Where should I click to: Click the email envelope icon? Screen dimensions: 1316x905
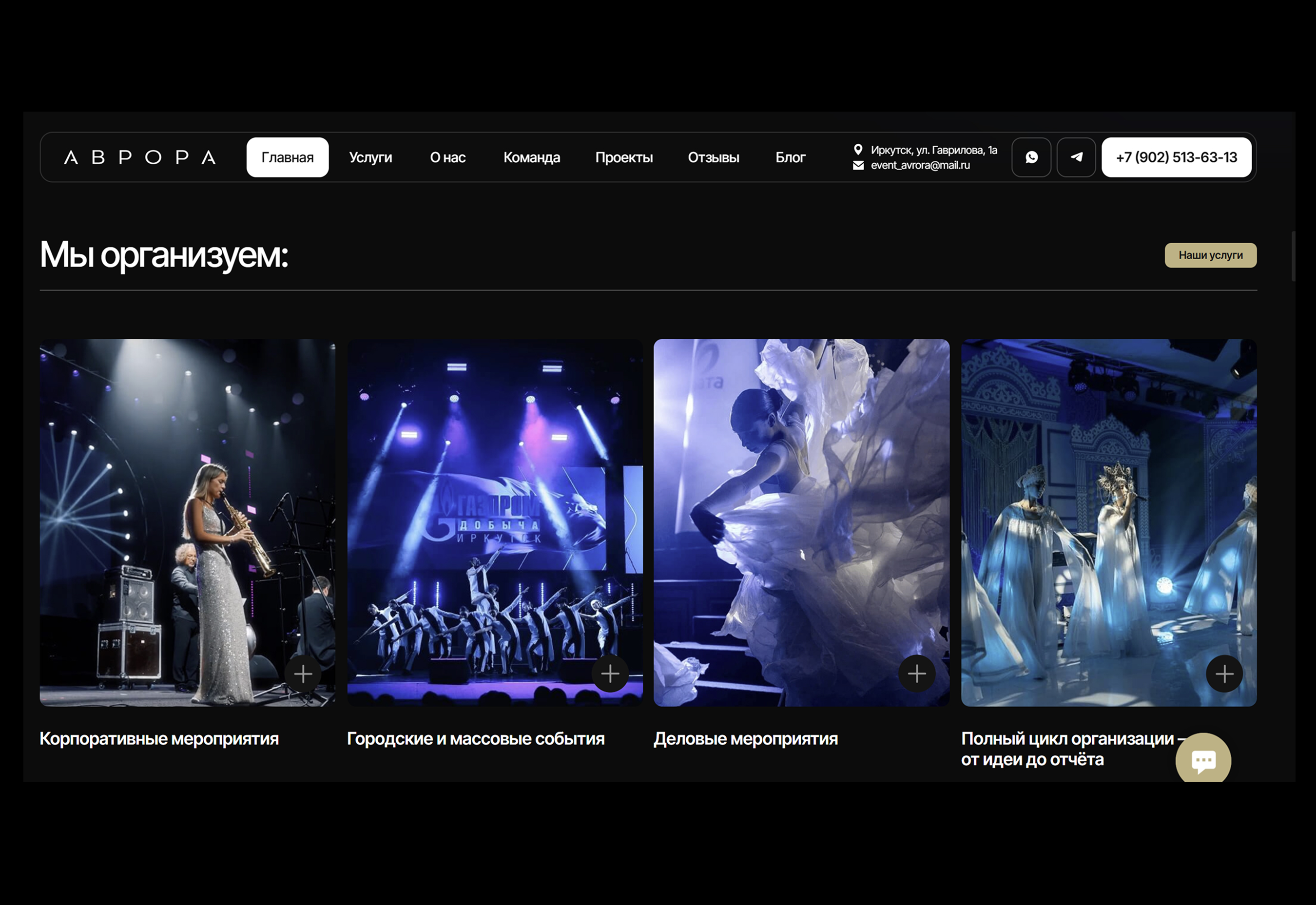coord(858,165)
